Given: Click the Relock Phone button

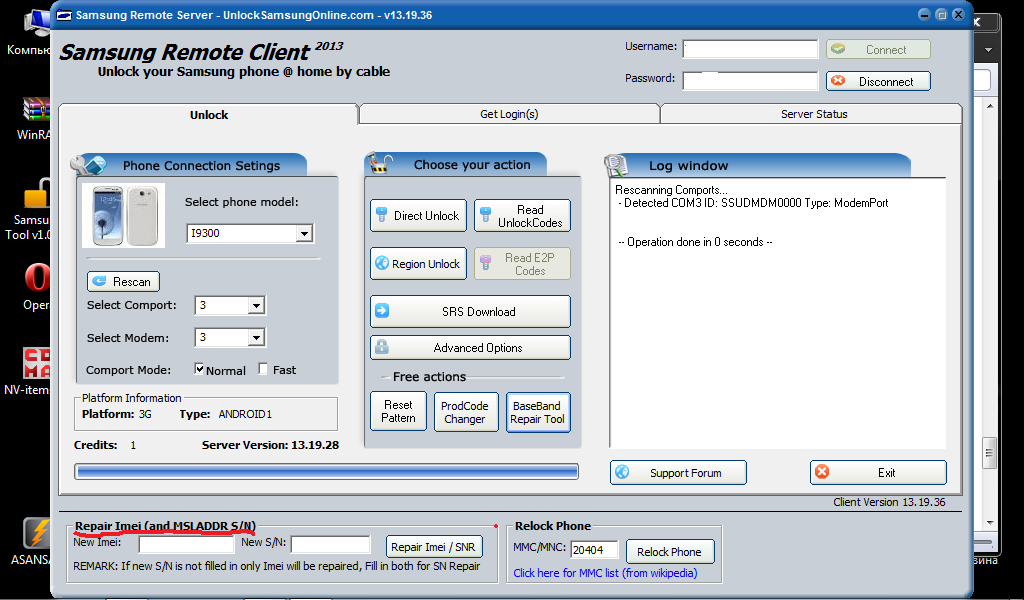Looking at the screenshot, I should [669, 552].
